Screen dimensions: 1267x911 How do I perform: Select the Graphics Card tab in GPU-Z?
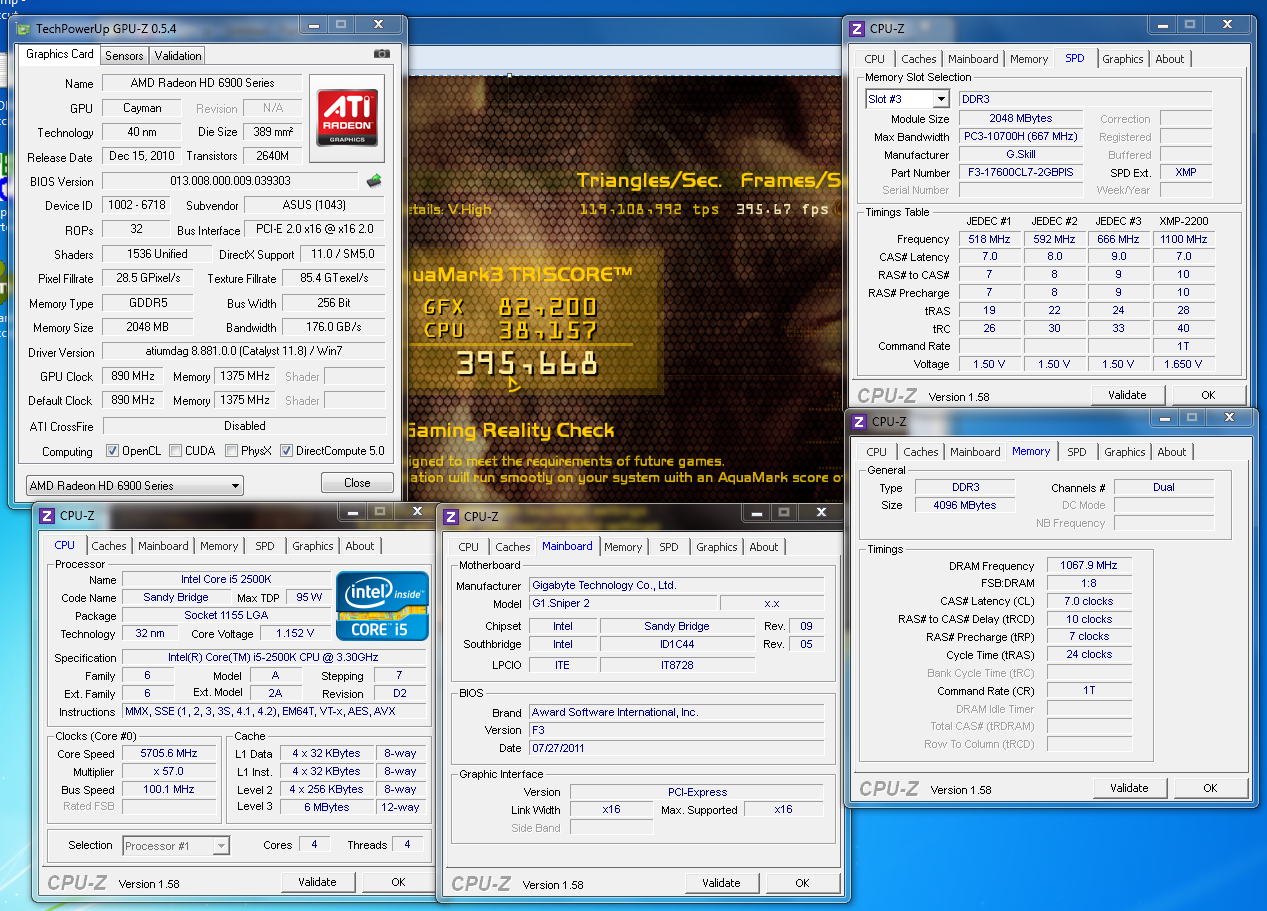(60, 54)
